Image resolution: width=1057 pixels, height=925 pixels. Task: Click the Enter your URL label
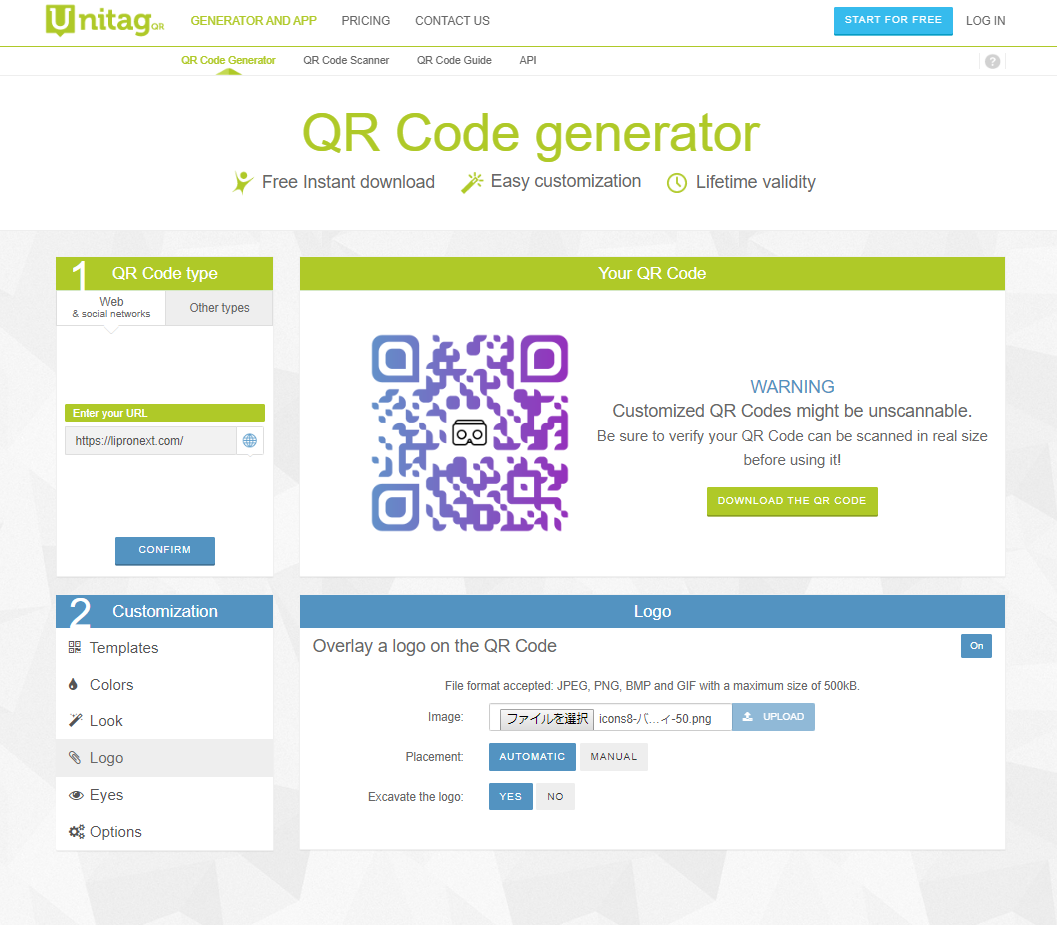(164, 413)
